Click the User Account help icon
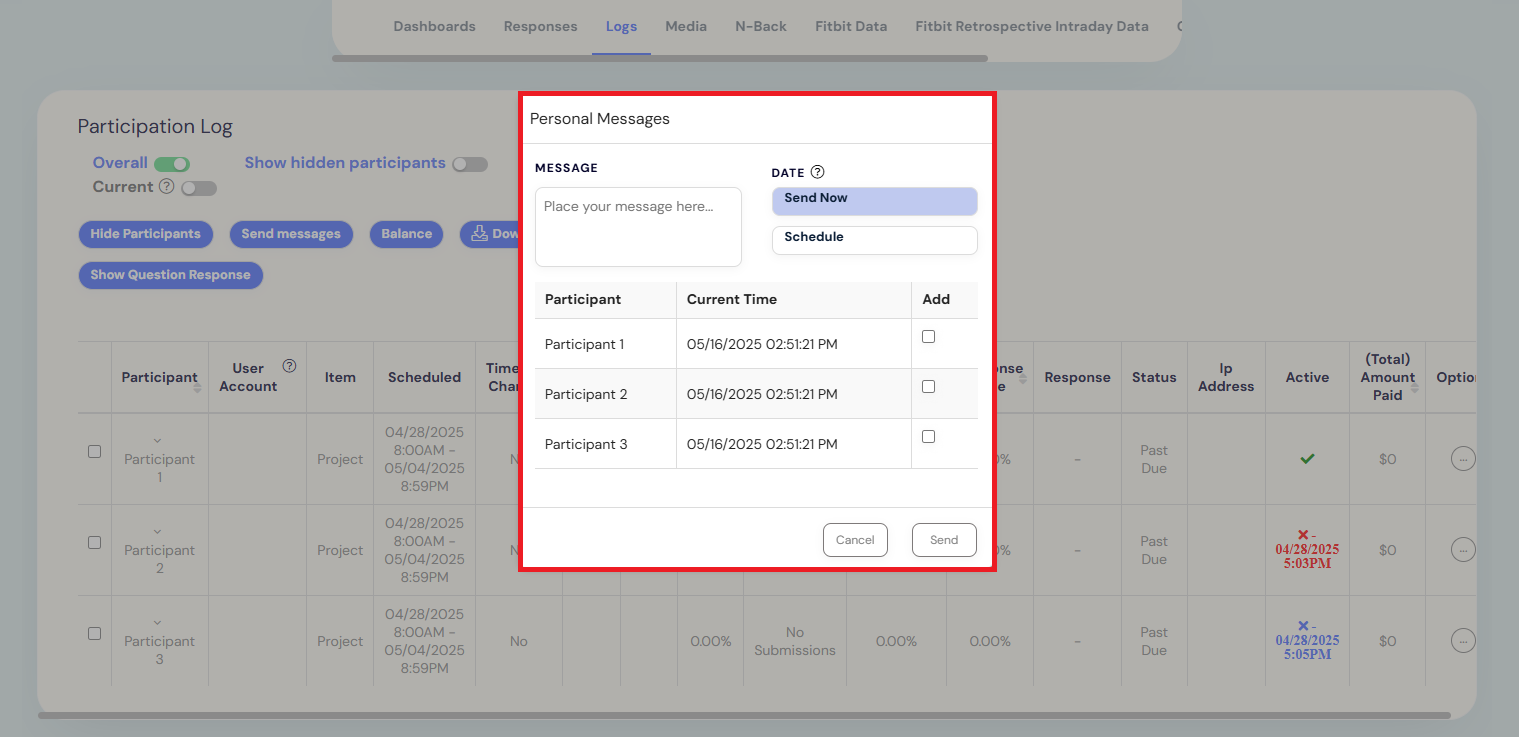 pos(289,366)
